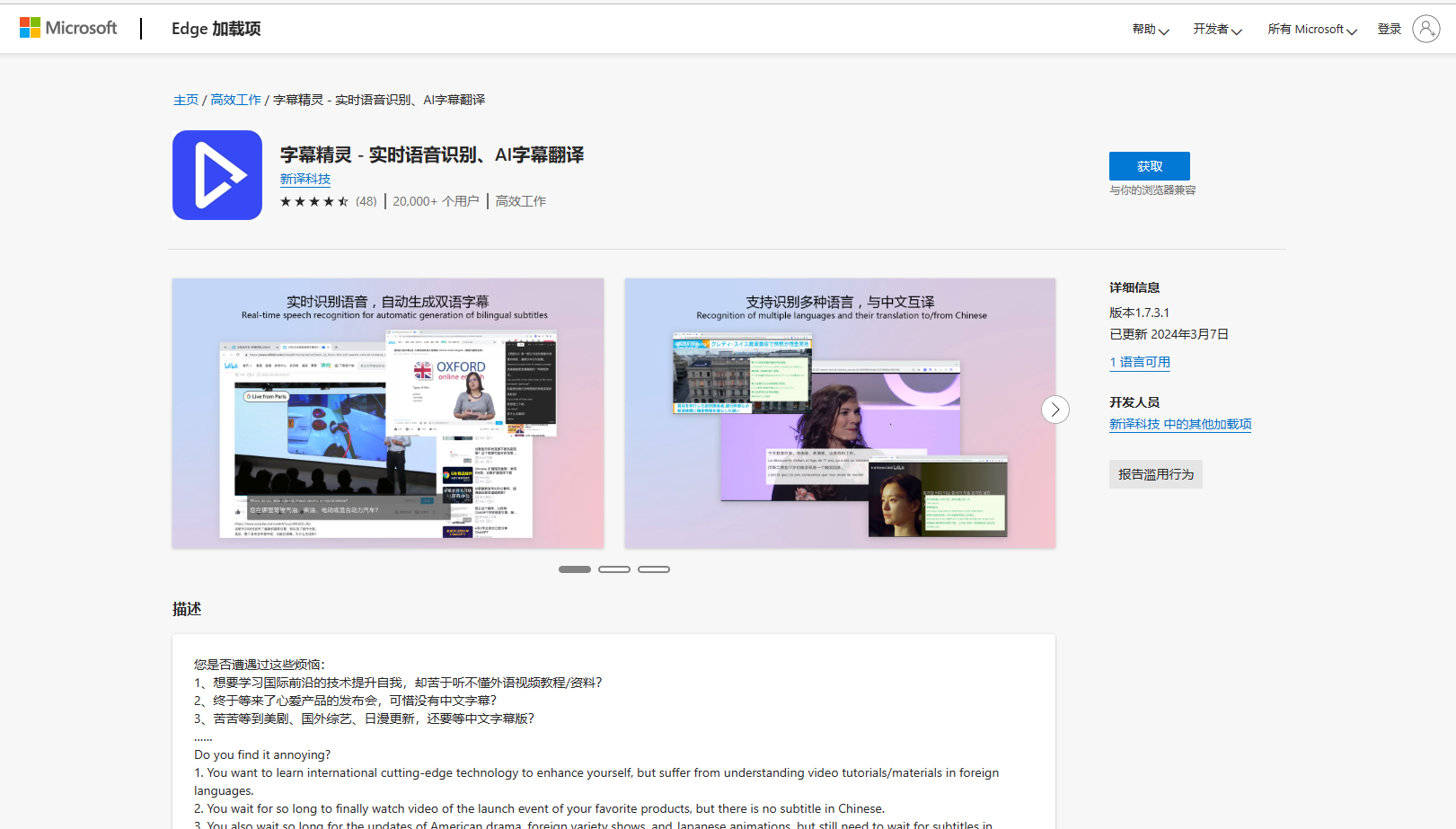
Task: Advance the screenshot carousel with the right arrow
Action: 1055,410
